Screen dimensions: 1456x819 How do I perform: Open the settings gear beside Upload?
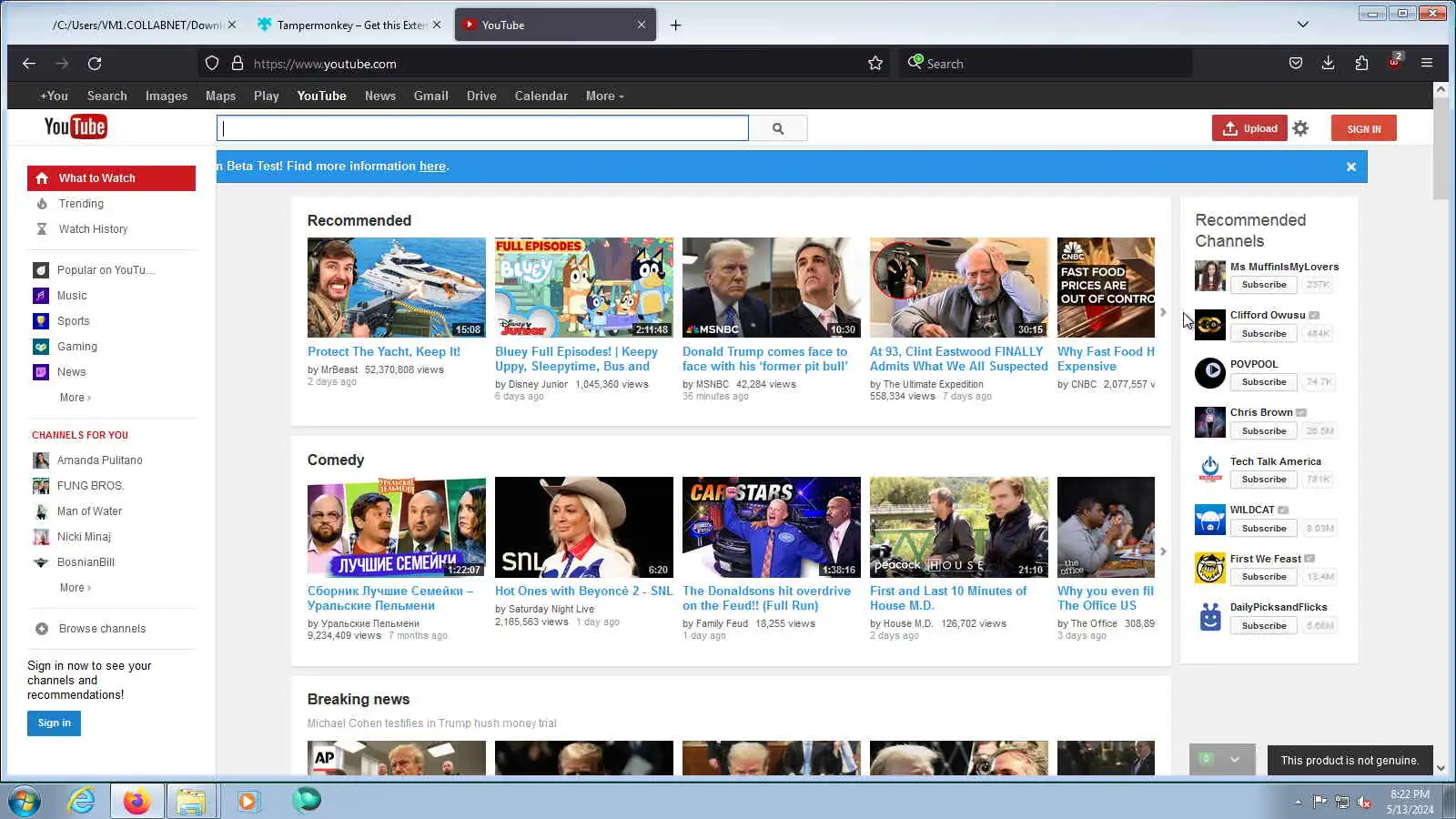click(1300, 128)
